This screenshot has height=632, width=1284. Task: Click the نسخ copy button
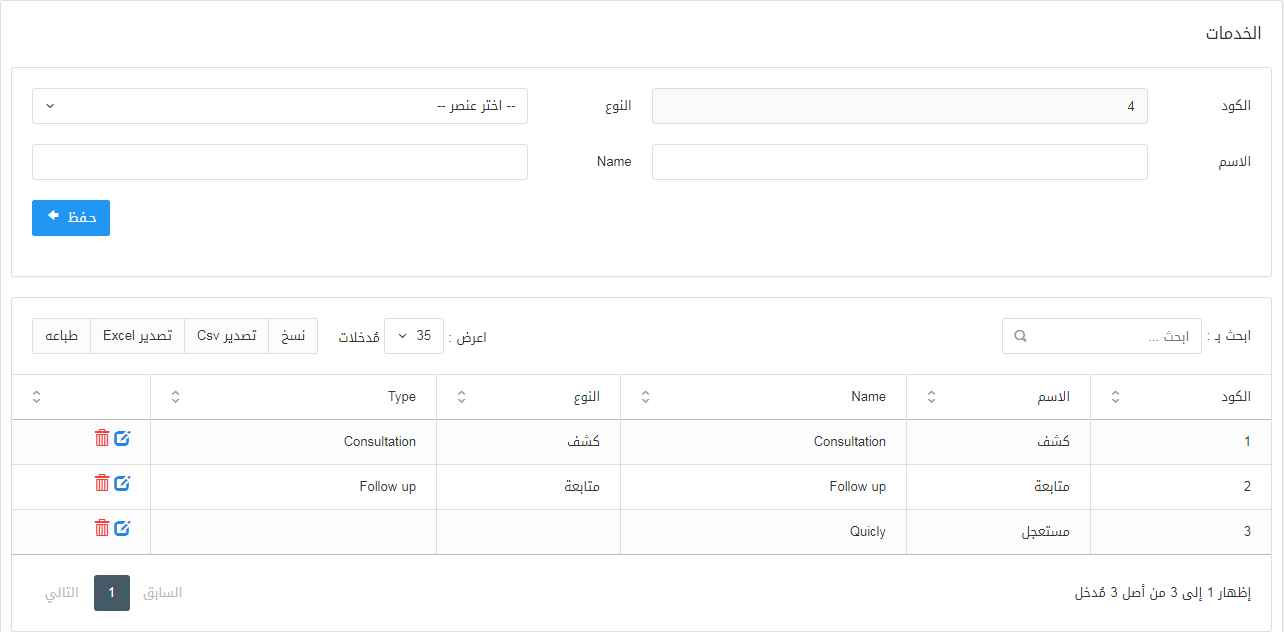click(x=293, y=336)
